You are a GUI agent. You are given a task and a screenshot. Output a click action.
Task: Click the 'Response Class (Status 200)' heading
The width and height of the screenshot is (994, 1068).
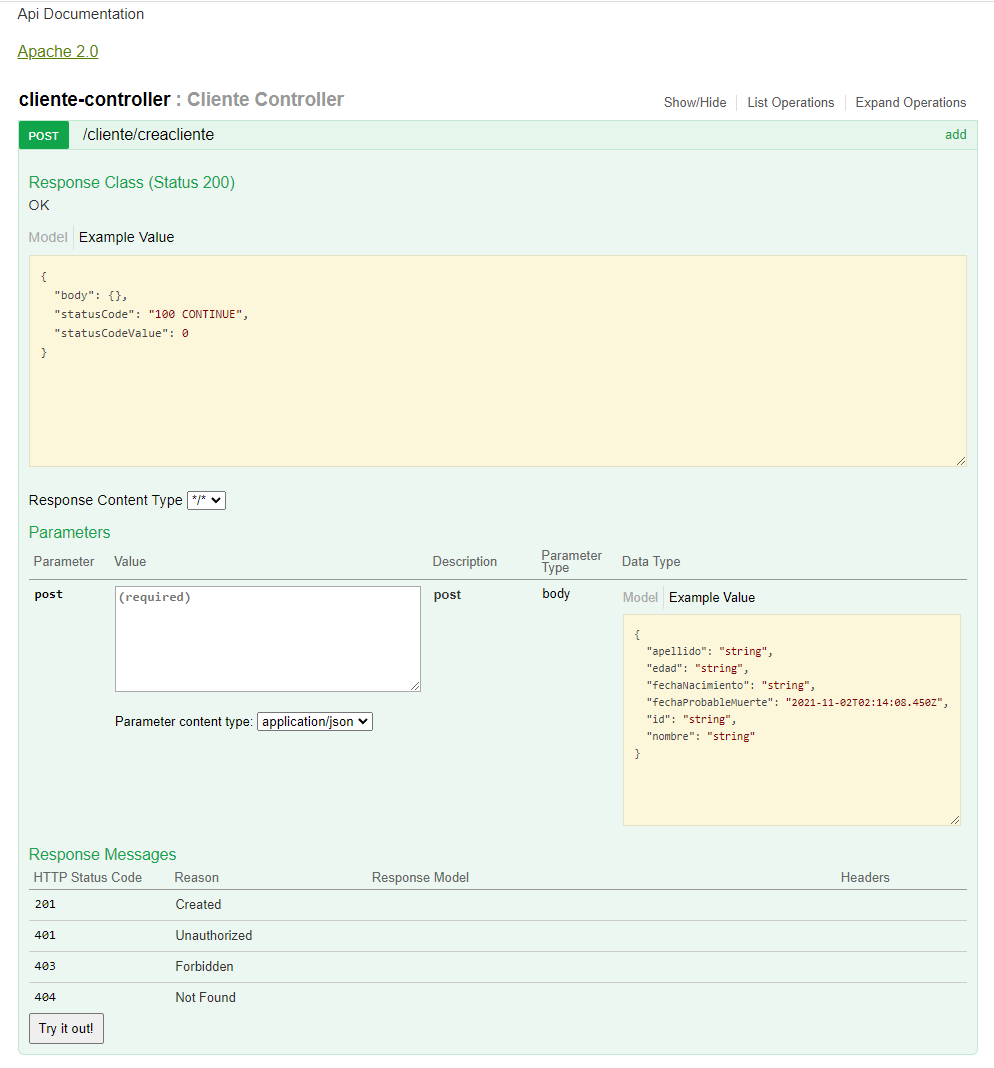click(x=131, y=183)
